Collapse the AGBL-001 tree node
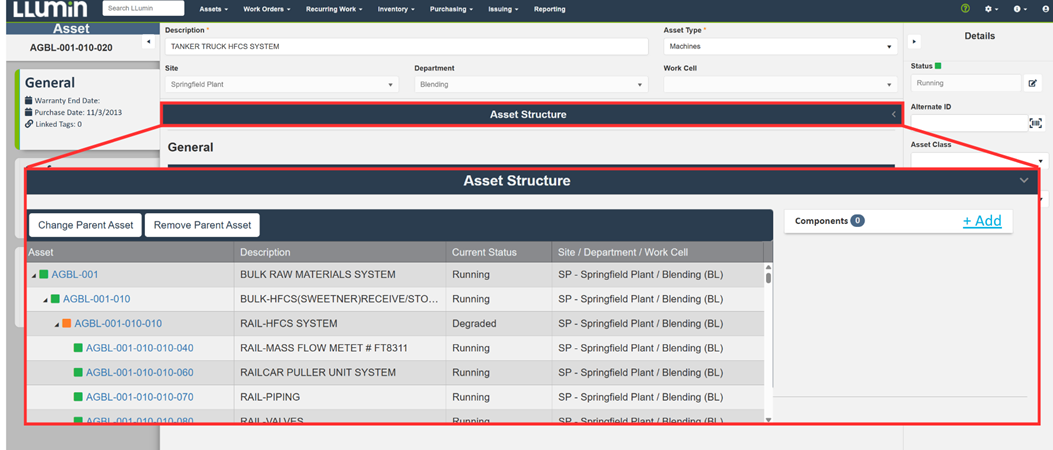 (33, 275)
